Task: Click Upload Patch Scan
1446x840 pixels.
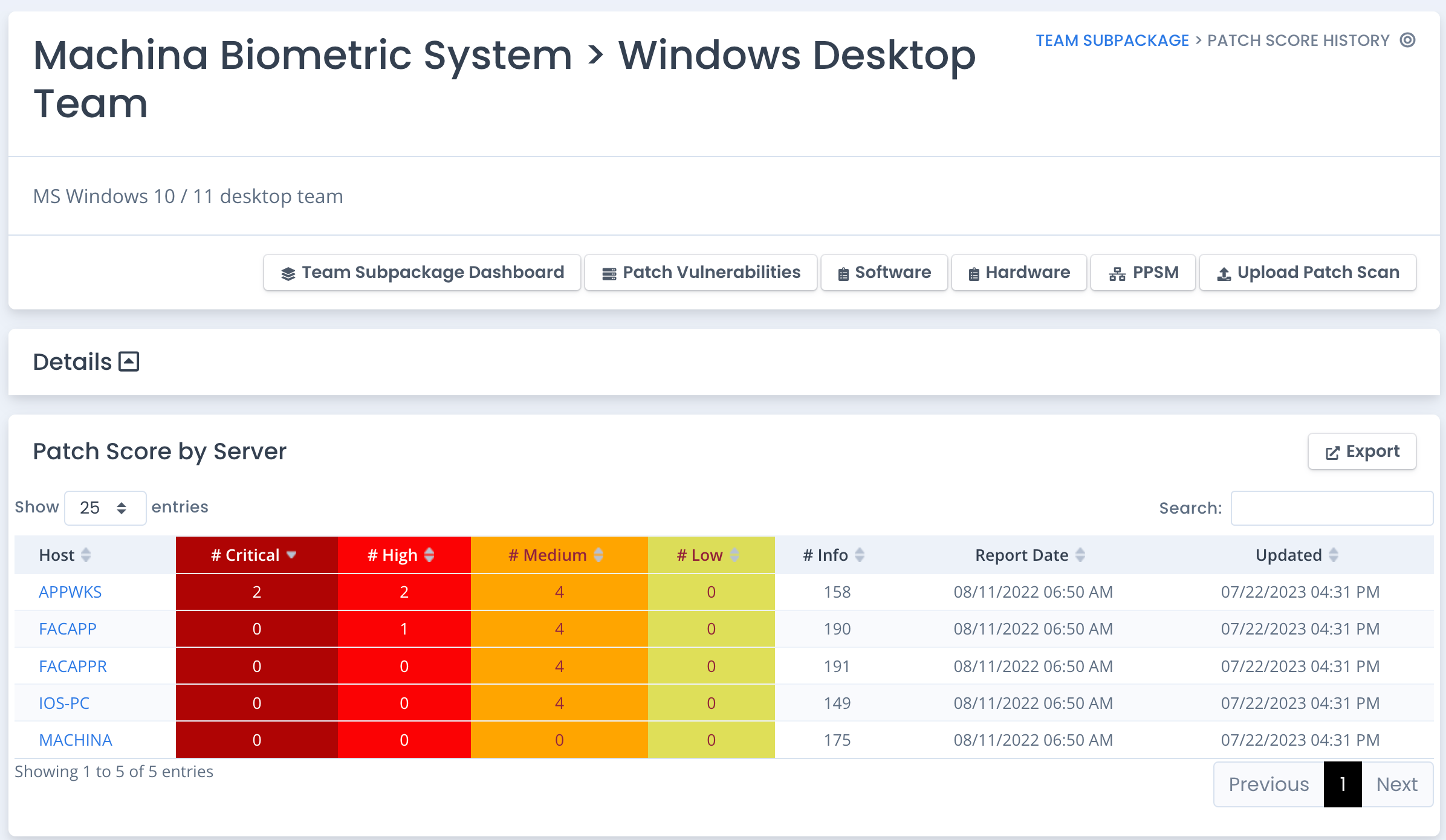Action: 1308,273
